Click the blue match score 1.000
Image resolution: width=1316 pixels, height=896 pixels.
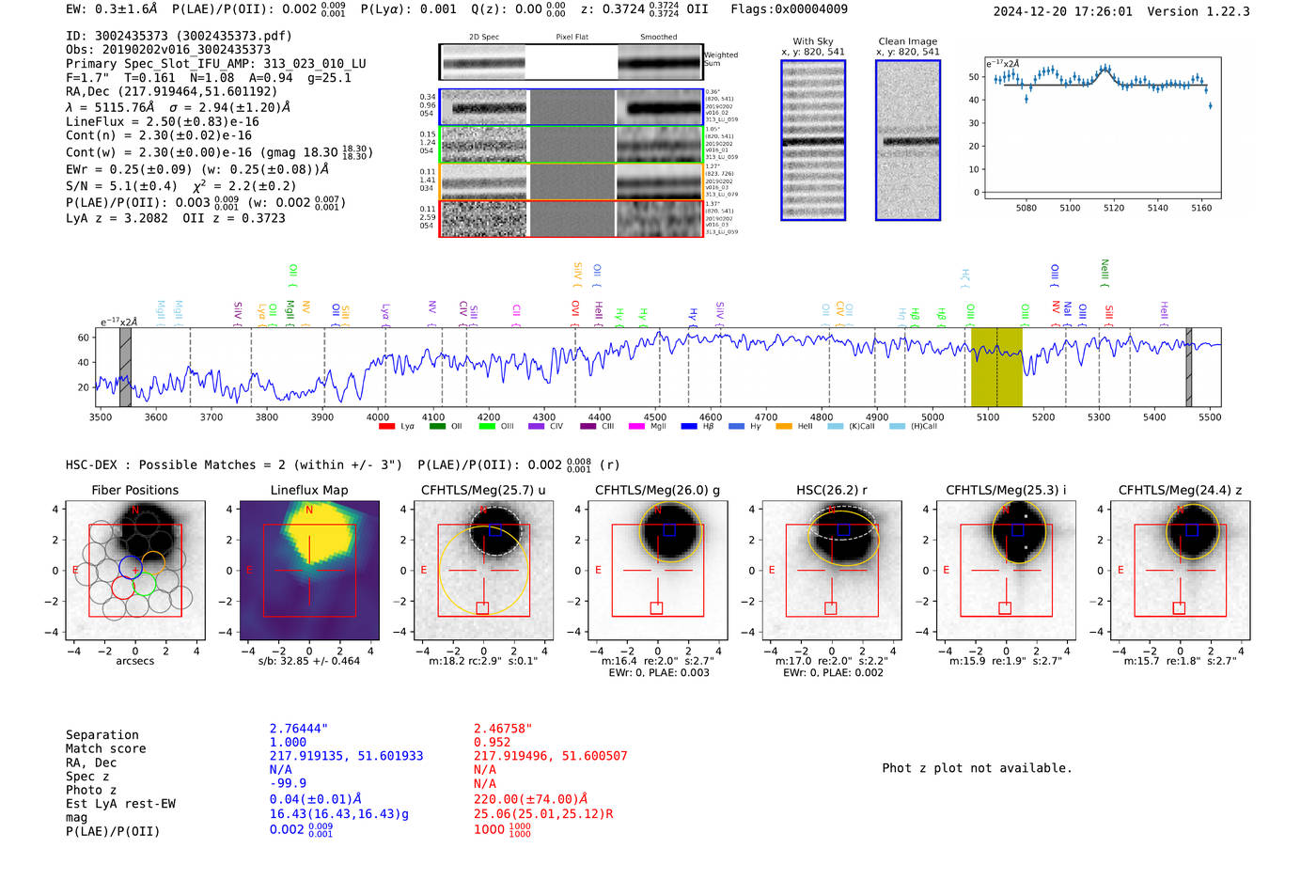288,742
